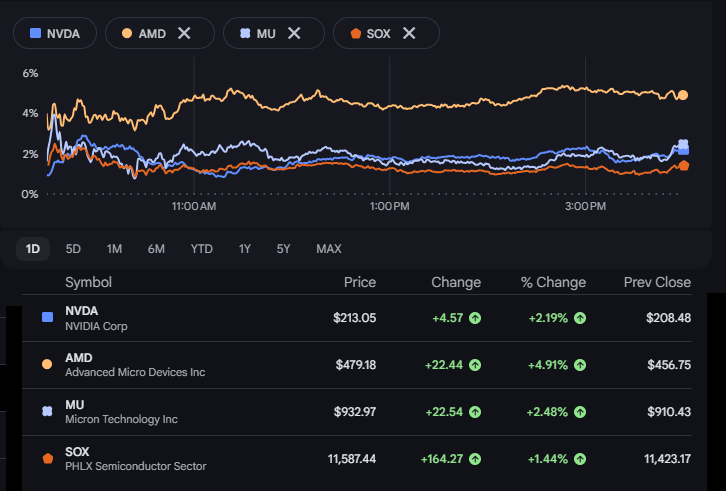Screen dimensions: 726x491
Task: Click the Symbol column header
Action: click(88, 282)
